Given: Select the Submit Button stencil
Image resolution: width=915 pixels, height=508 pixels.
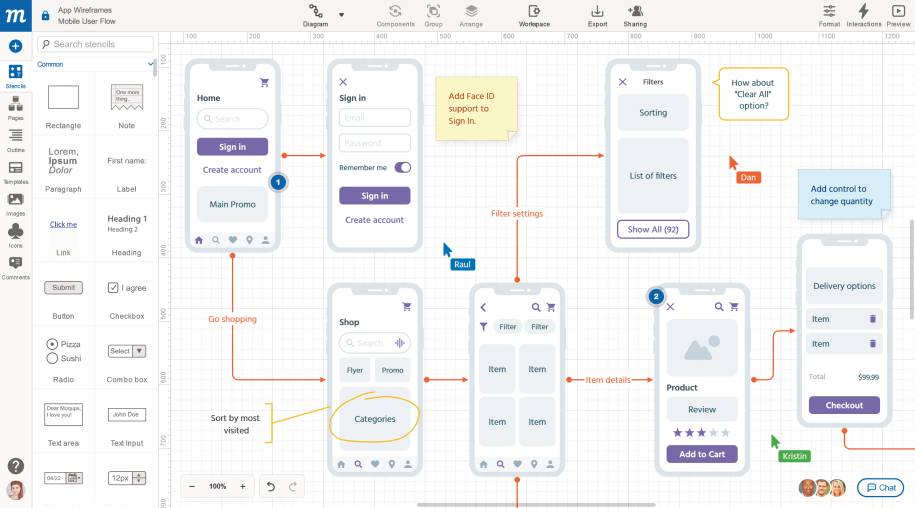Looking at the screenshot, I should (x=64, y=288).
